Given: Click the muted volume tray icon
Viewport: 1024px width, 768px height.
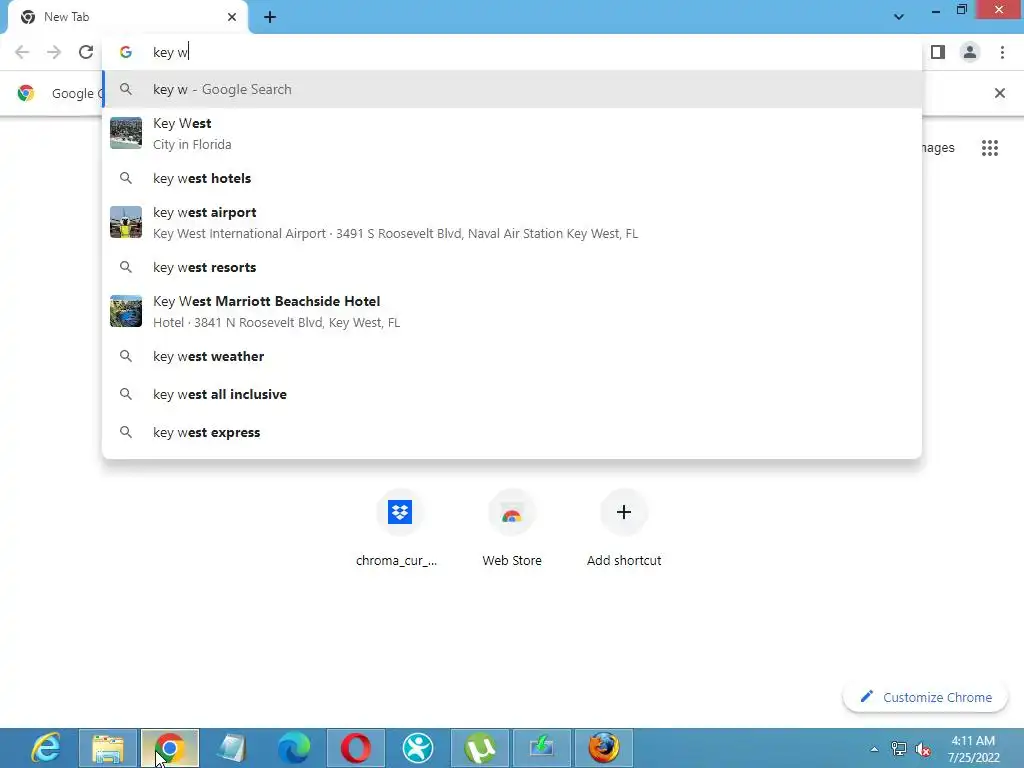Looking at the screenshot, I should [923, 749].
